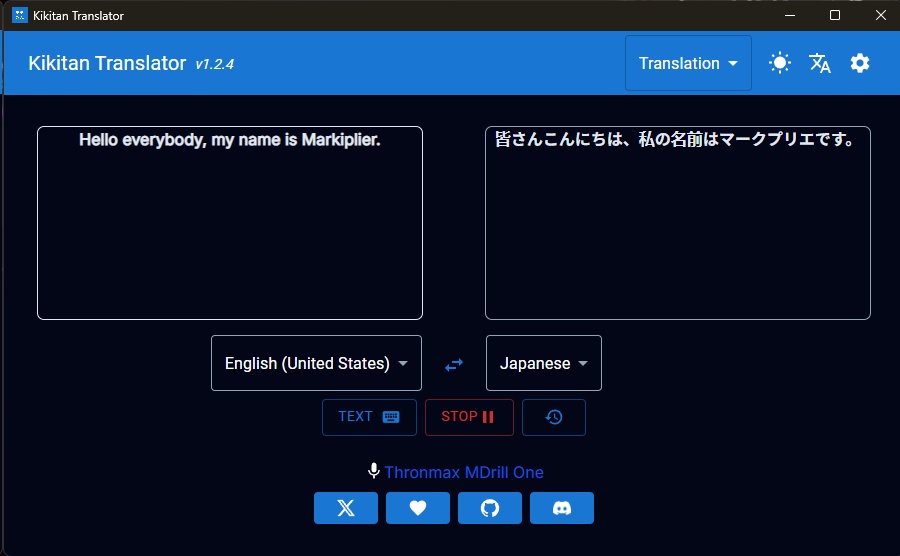Screen dimensions: 900x556
Task: Click the STOP recording button
Action: tap(469, 417)
